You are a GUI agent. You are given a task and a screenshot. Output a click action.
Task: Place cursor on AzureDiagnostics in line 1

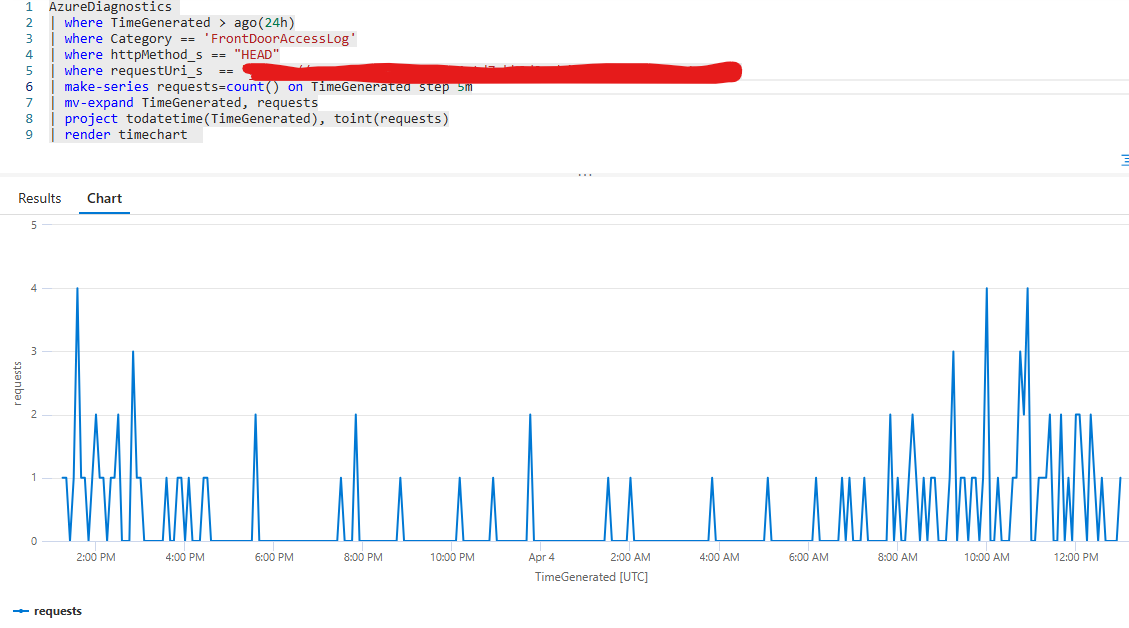tap(109, 7)
